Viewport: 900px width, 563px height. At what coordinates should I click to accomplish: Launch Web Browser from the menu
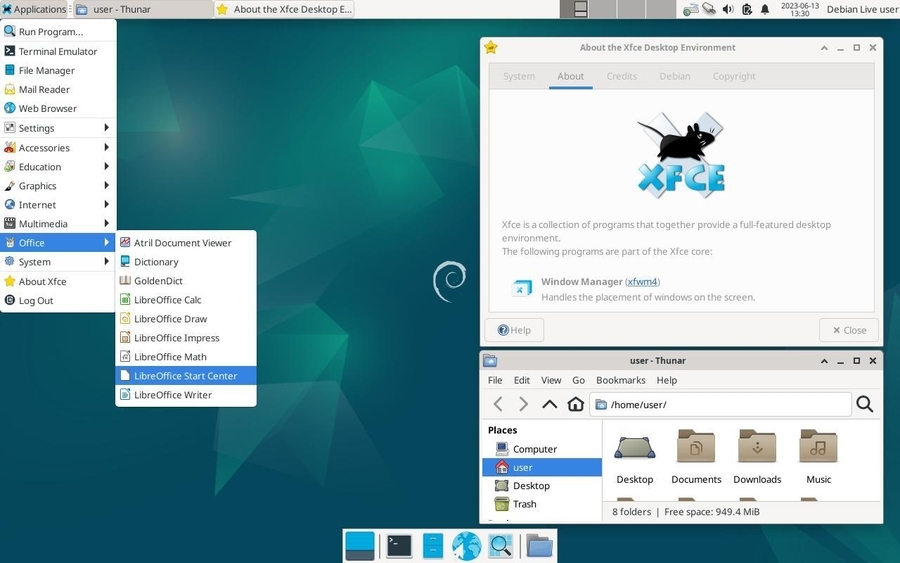59,108
